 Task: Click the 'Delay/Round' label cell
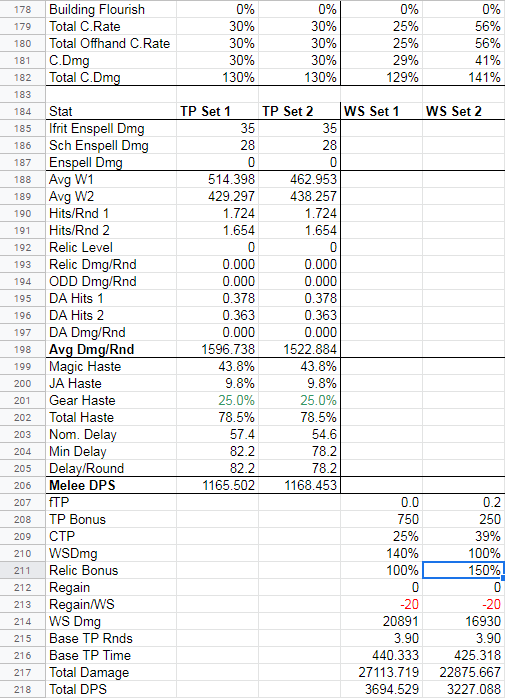(111, 468)
